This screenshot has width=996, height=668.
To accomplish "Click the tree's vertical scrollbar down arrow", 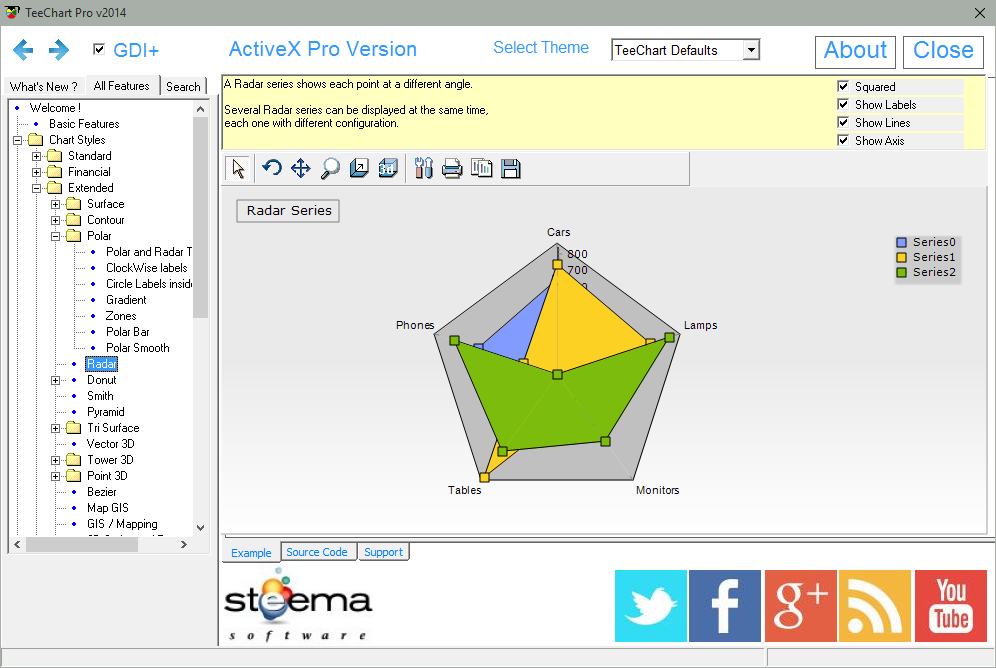I will (201, 528).
